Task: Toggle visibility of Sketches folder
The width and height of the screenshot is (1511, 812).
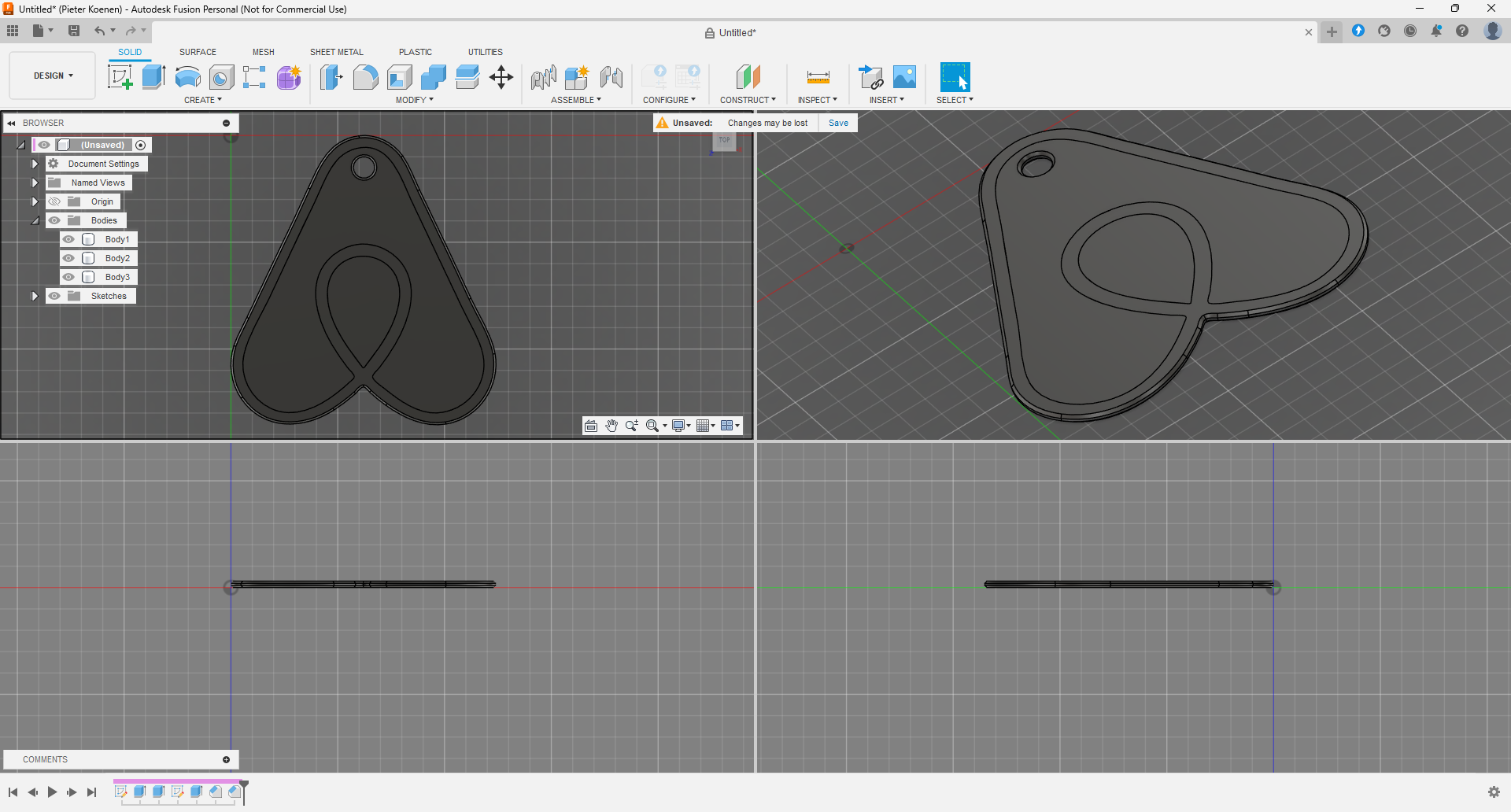Action: point(54,296)
